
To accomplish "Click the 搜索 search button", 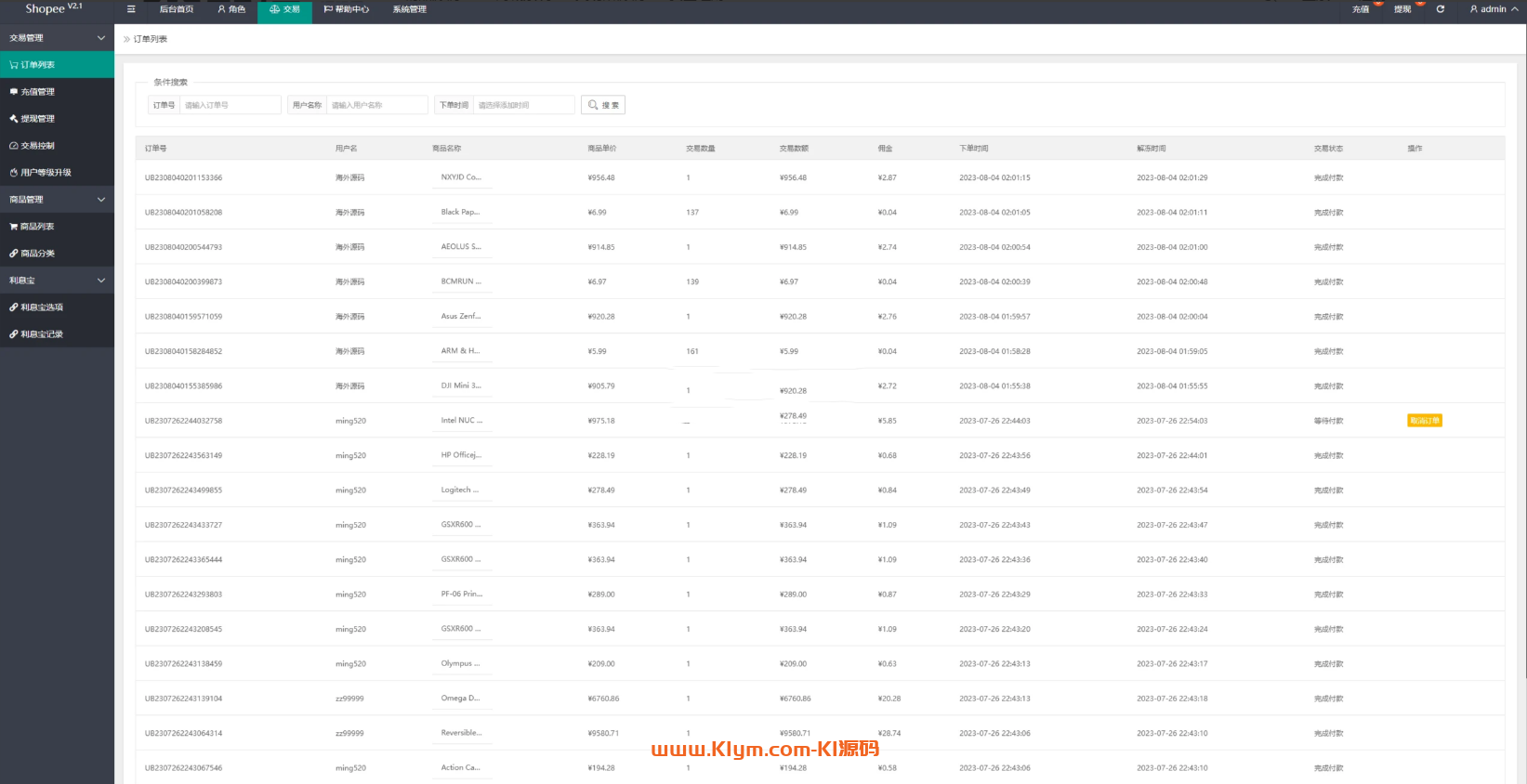I will (603, 105).
